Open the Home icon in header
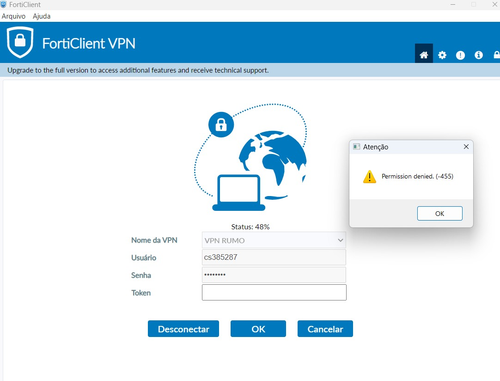This screenshot has width=500, height=381. coord(424,54)
